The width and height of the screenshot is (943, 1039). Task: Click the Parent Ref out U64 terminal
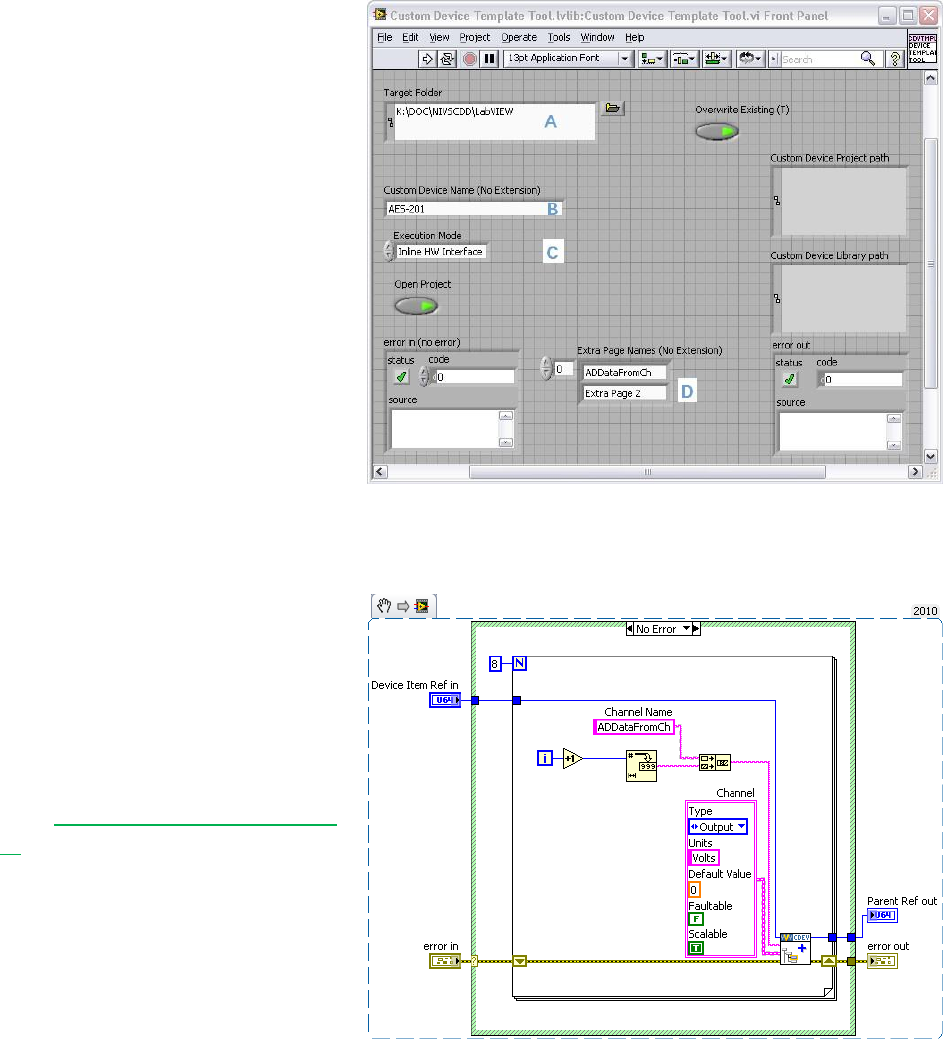tap(882, 915)
